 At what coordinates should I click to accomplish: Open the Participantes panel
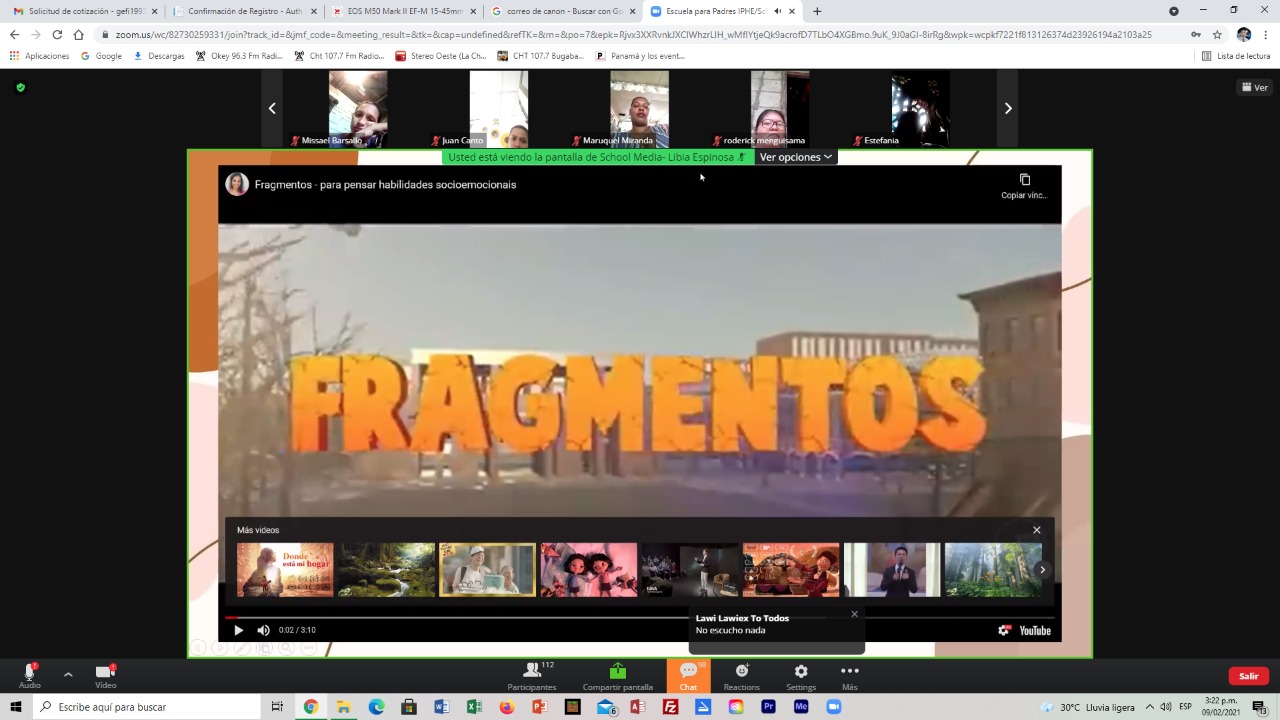click(532, 675)
